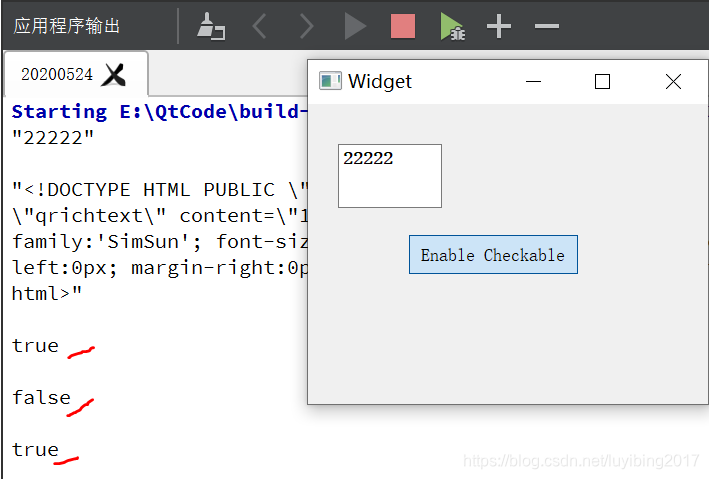The image size is (709, 479).
Task: Go to next output item arrow
Action: coord(307,27)
